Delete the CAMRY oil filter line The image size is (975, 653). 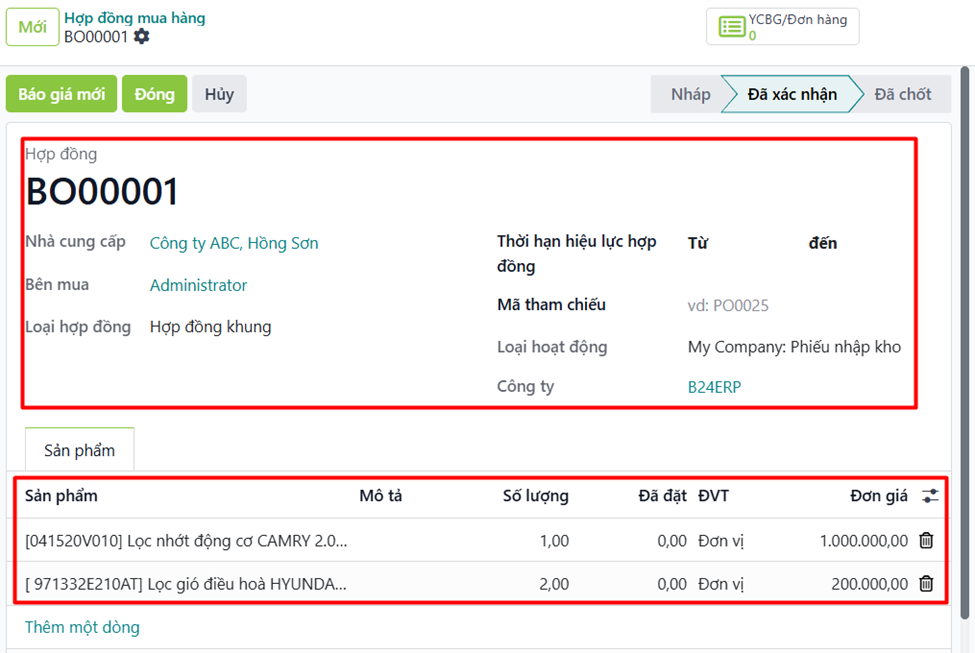pos(926,541)
